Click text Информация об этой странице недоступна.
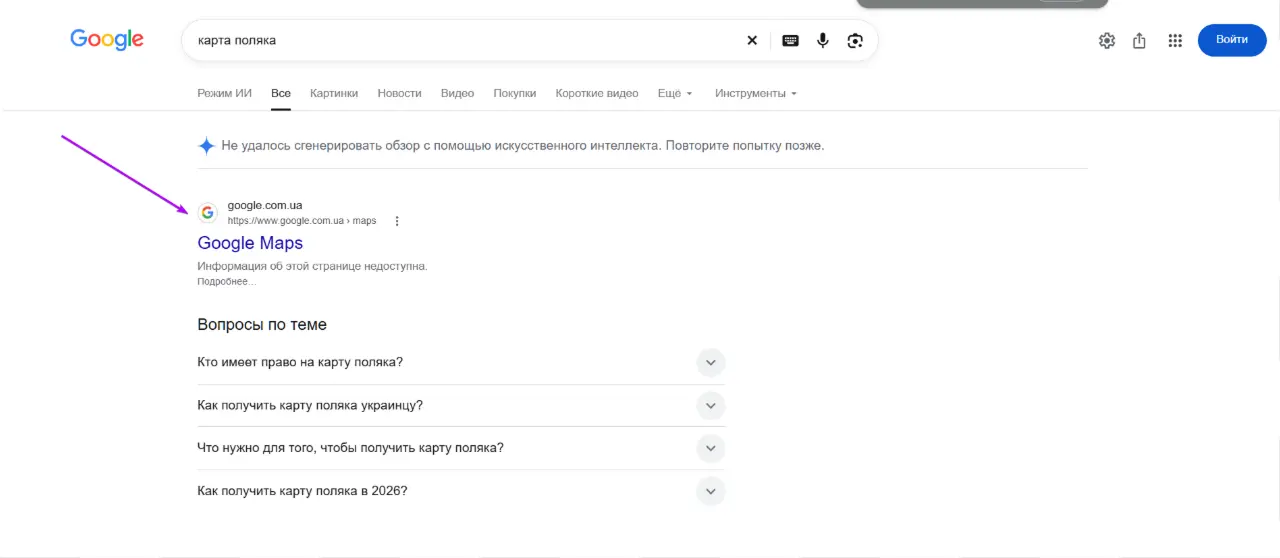1280x558 pixels. (x=312, y=267)
